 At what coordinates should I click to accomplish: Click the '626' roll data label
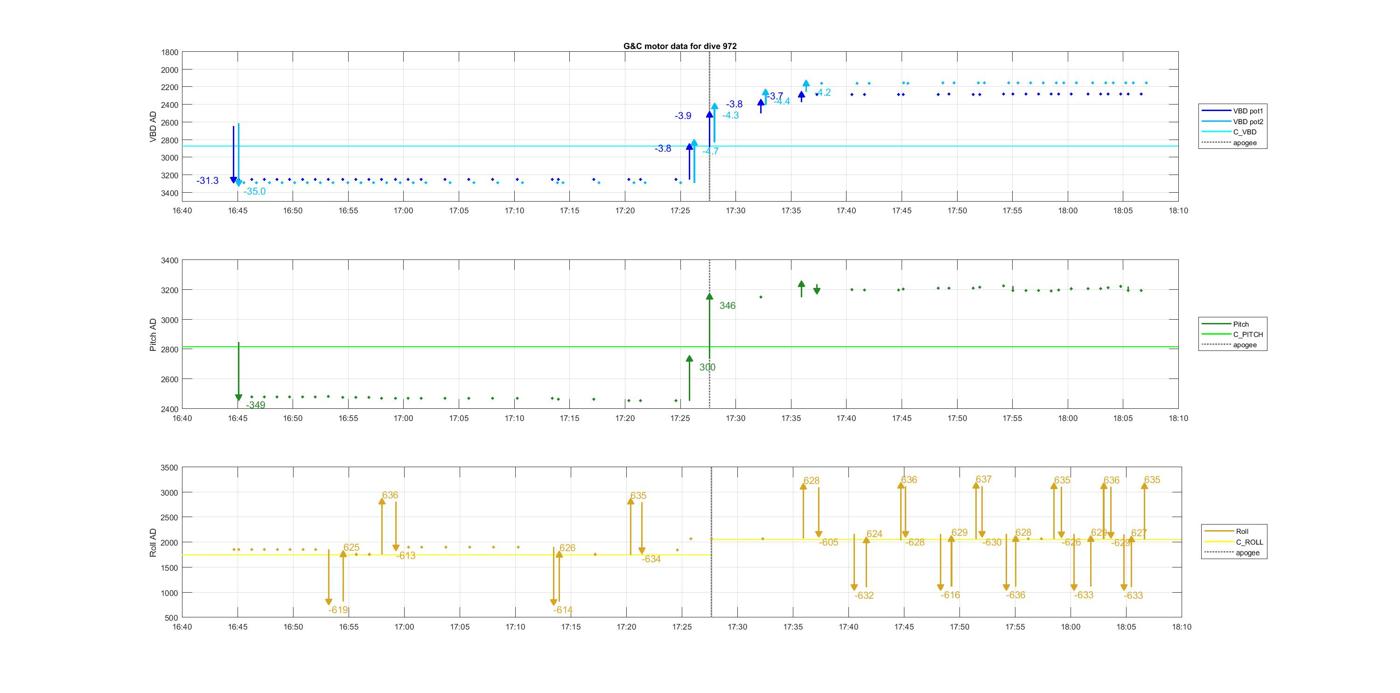[x=567, y=548]
